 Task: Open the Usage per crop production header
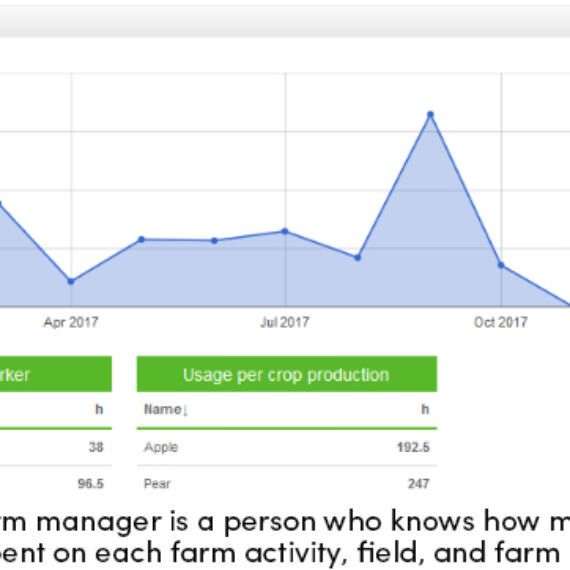click(287, 374)
